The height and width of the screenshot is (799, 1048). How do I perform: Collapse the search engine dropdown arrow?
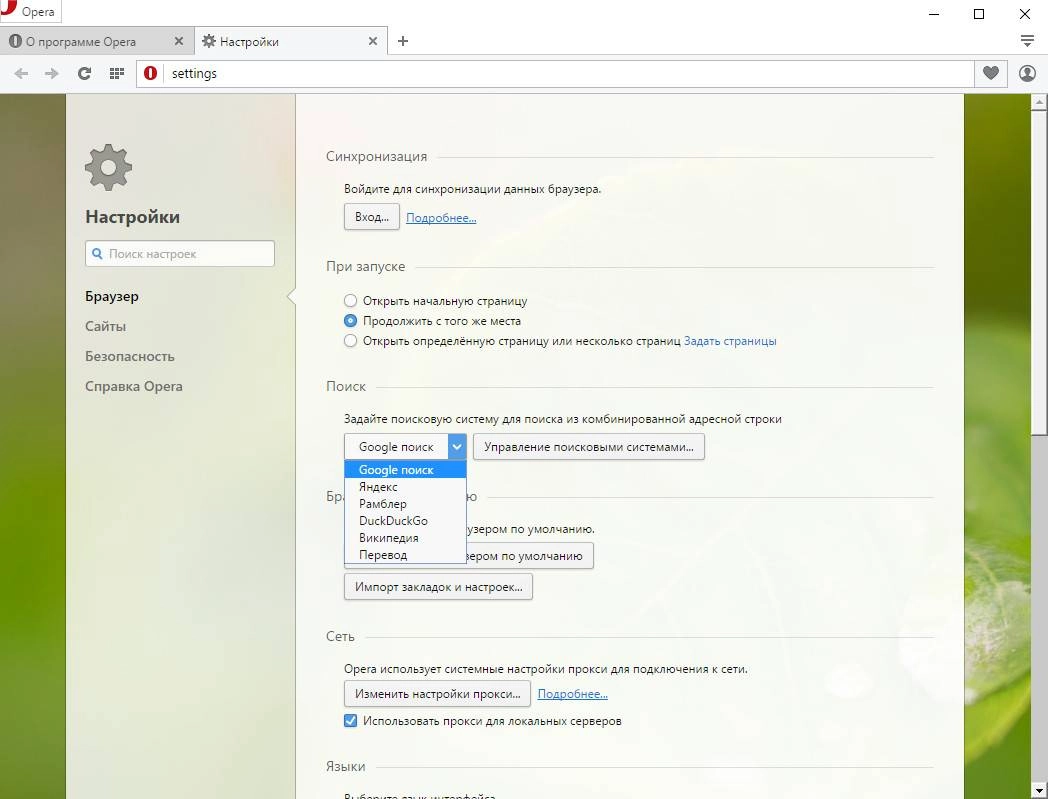tap(456, 447)
